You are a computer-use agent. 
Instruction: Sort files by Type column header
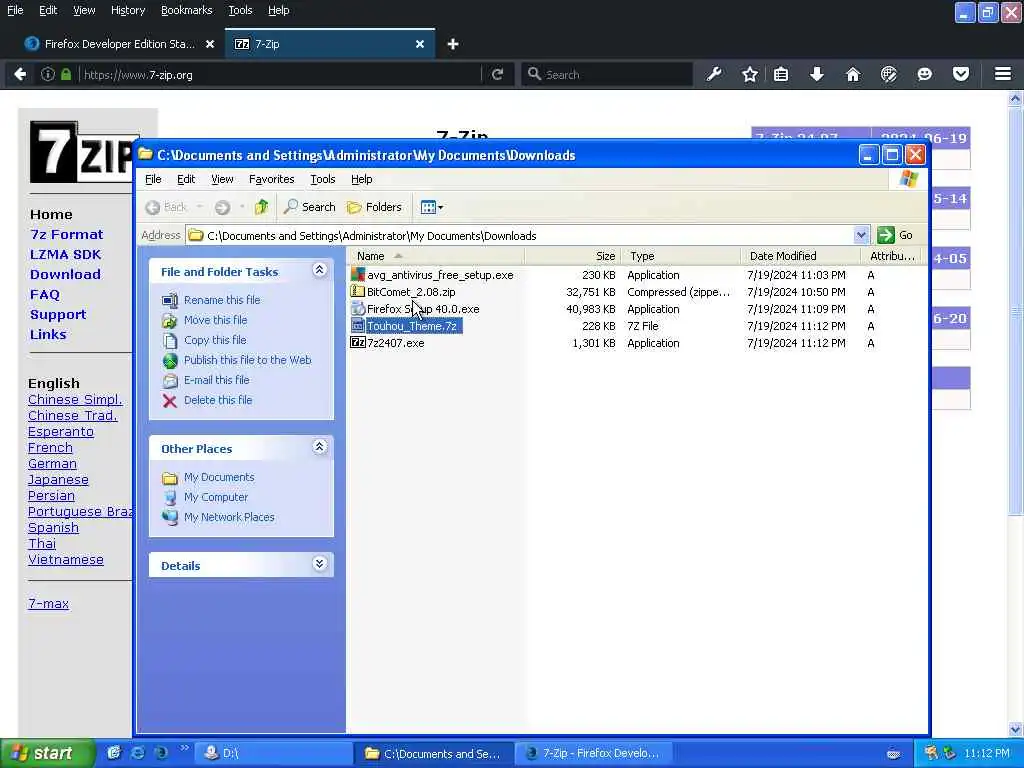pos(680,256)
